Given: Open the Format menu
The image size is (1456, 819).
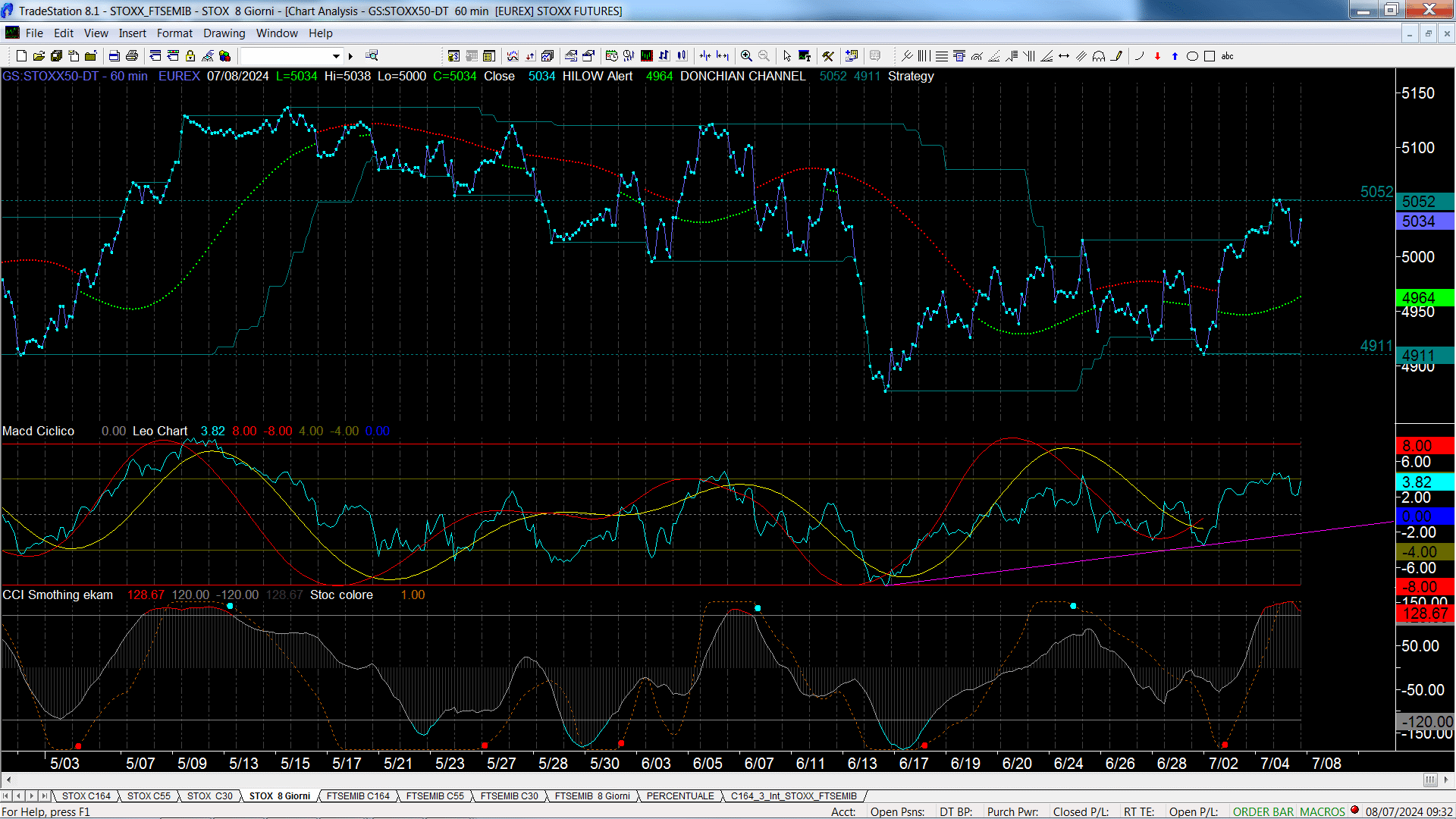Looking at the screenshot, I should (x=174, y=33).
